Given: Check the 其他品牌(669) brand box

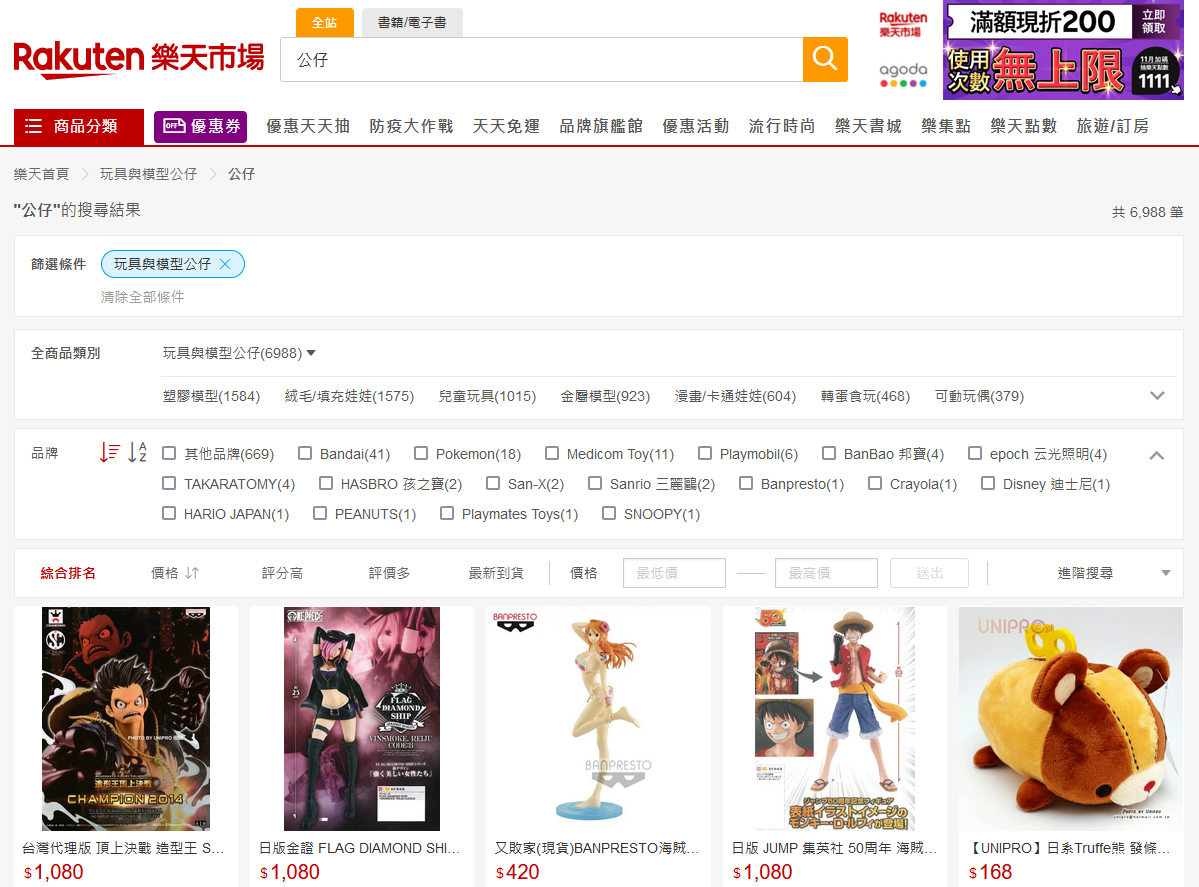Looking at the screenshot, I should tap(169, 453).
